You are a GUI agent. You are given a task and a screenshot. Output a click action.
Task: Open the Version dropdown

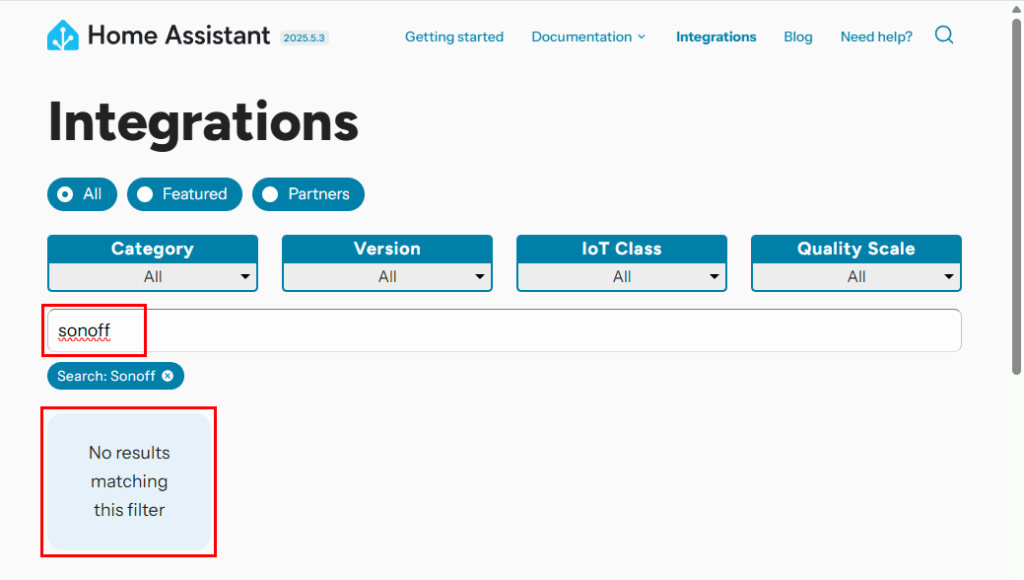pyautogui.click(x=387, y=276)
